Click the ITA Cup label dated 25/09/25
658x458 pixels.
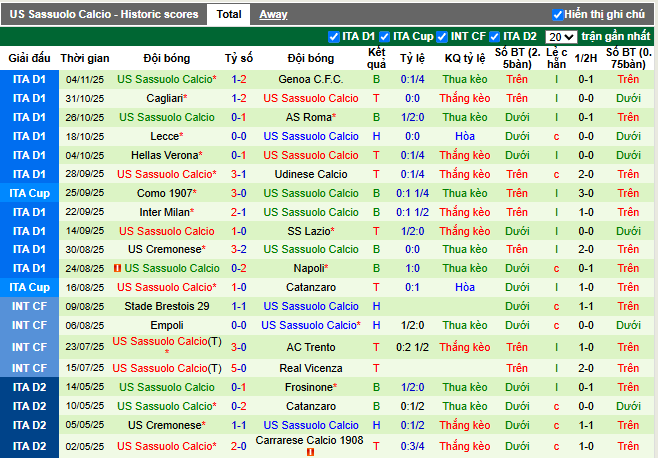[x=29, y=193]
